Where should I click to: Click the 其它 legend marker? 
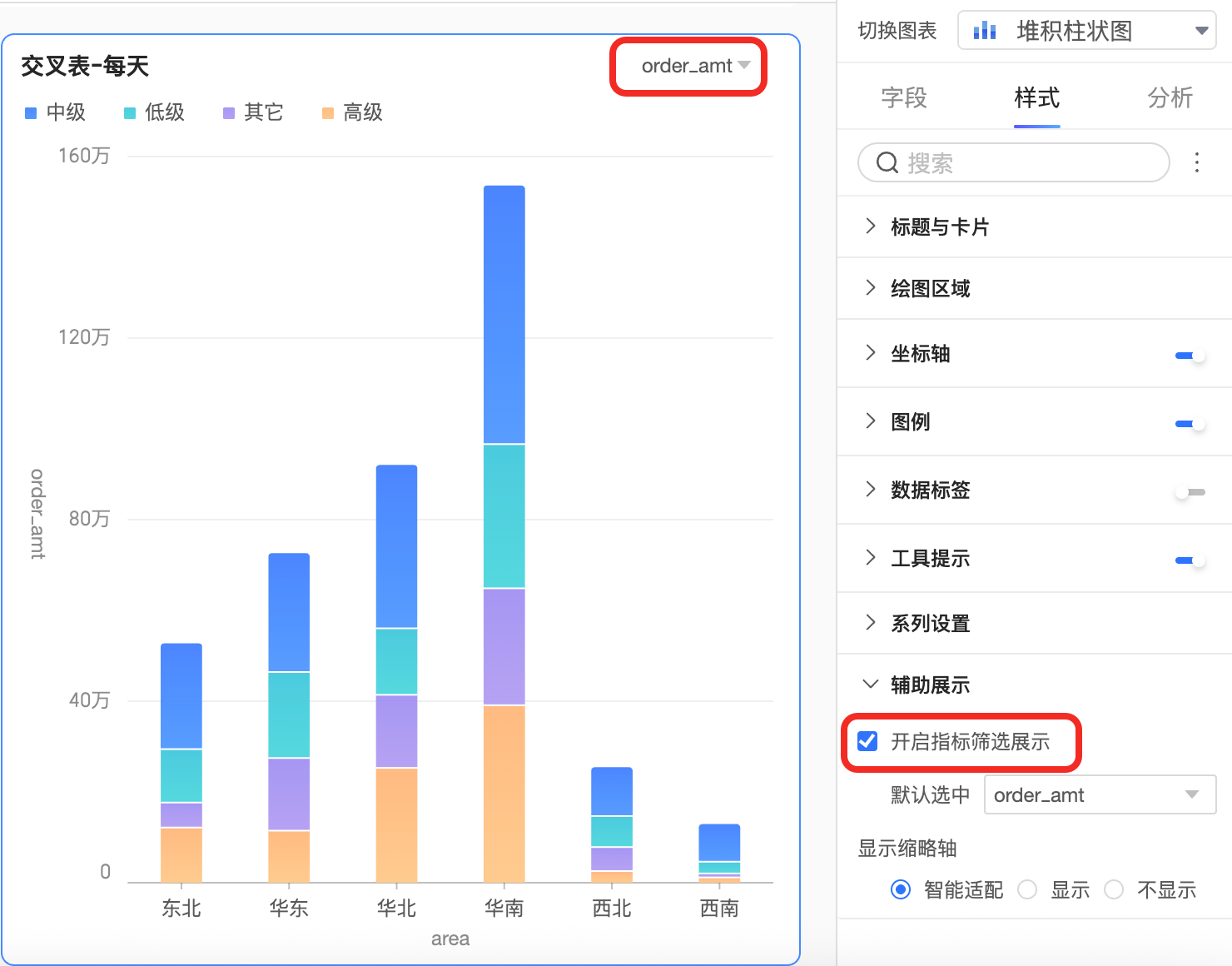(229, 113)
